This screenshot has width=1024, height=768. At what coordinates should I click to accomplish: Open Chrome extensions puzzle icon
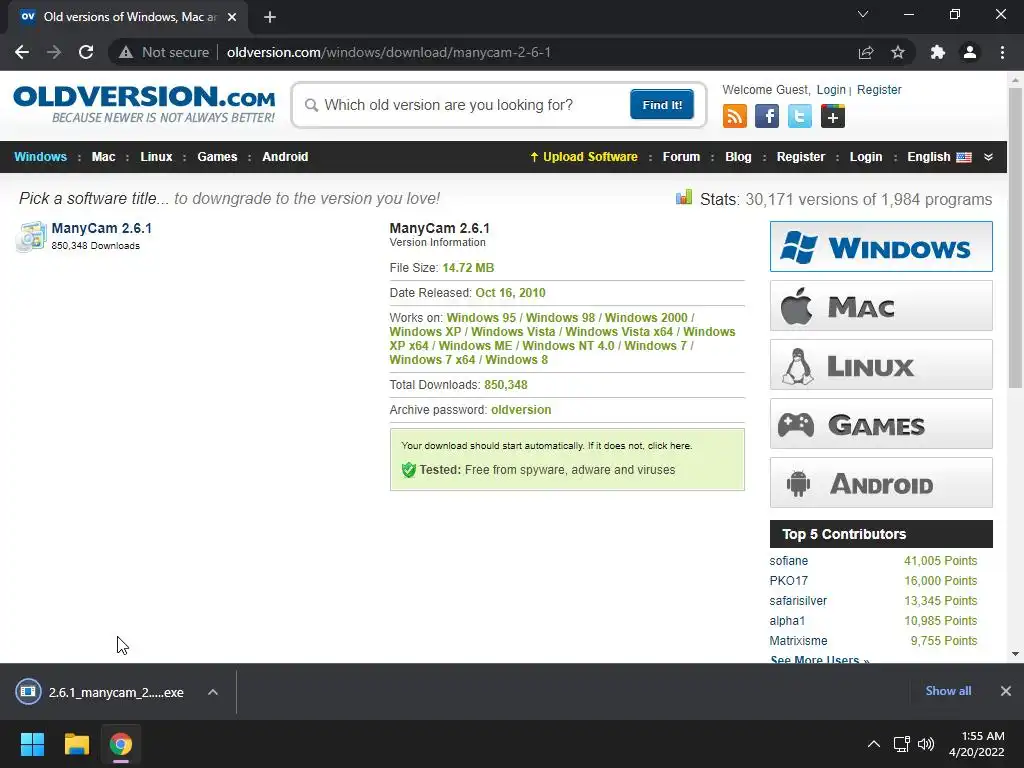click(x=938, y=52)
